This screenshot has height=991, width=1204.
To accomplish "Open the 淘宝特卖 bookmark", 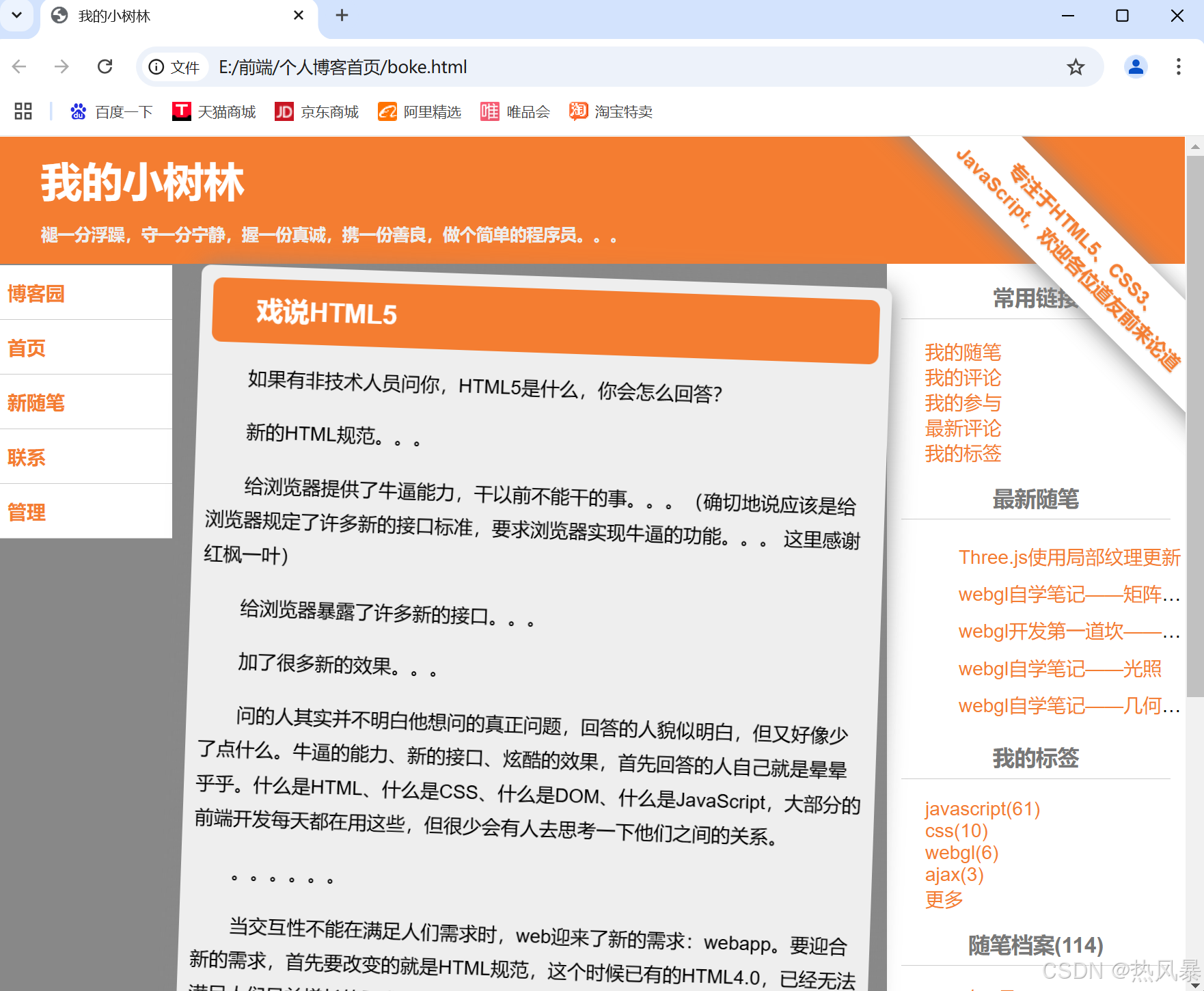I will tap(611, 111).
